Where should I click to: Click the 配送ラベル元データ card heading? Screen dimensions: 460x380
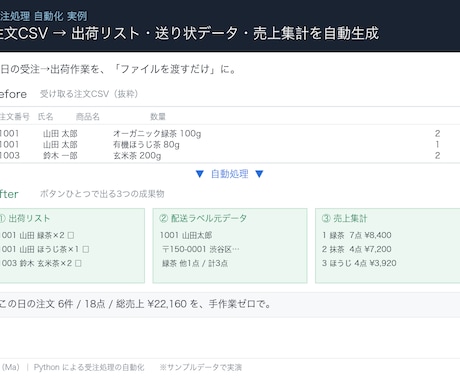pos(209,218)
